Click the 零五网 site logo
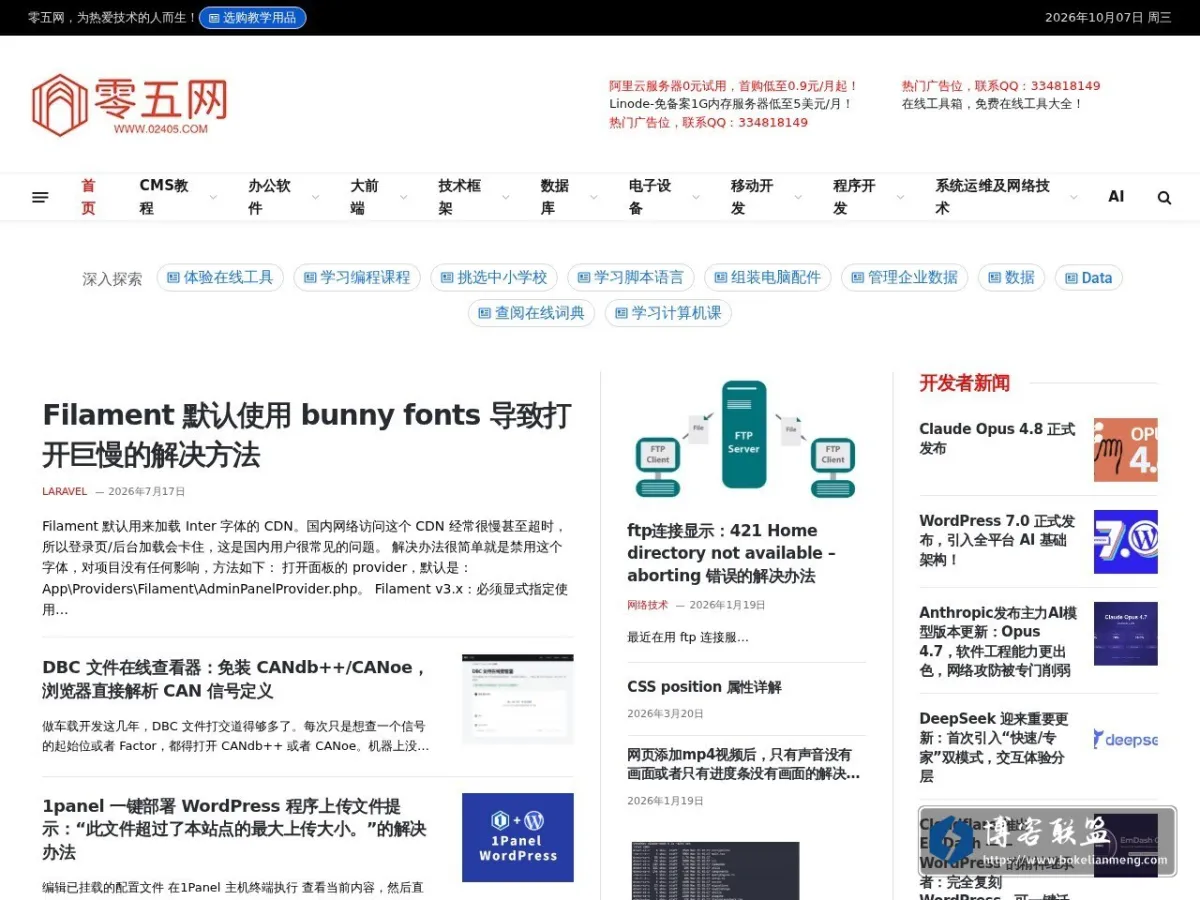Screen dimensions: 1200x900 click(130, 105)
